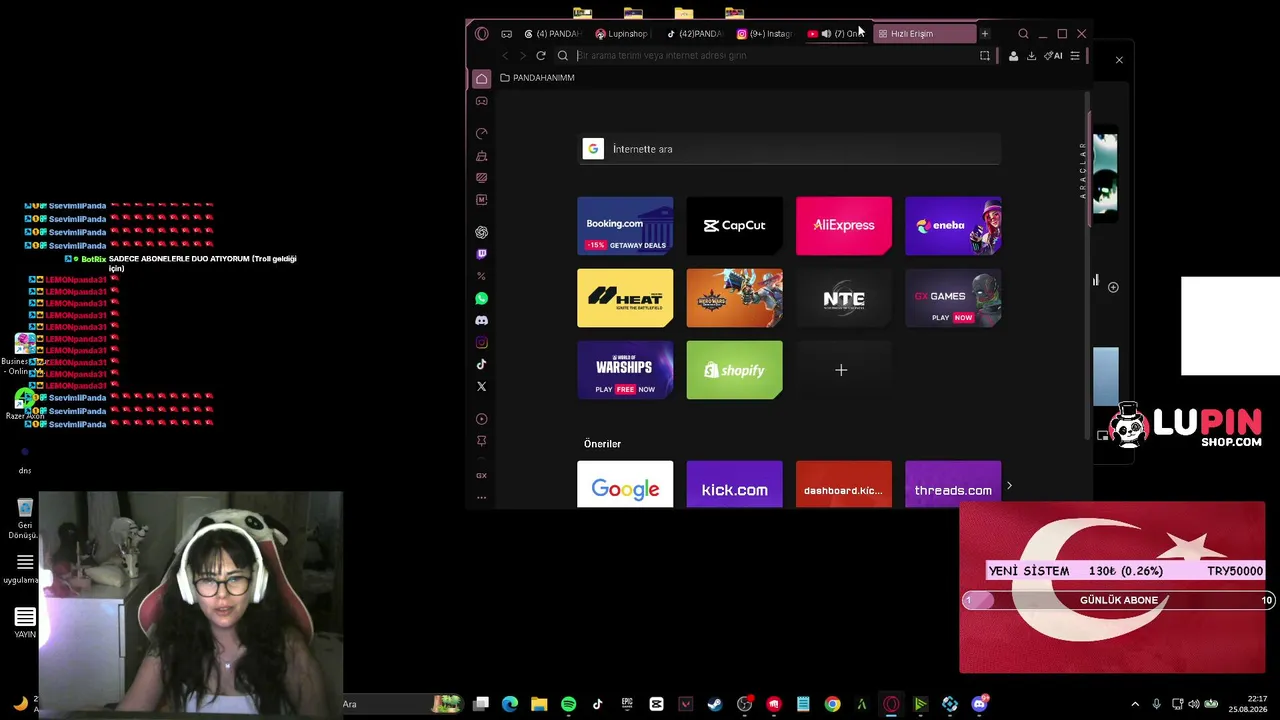Open the PANDAHANIMM bookmarks folder
1280x720 pixels.
click(x=537, y=78)
